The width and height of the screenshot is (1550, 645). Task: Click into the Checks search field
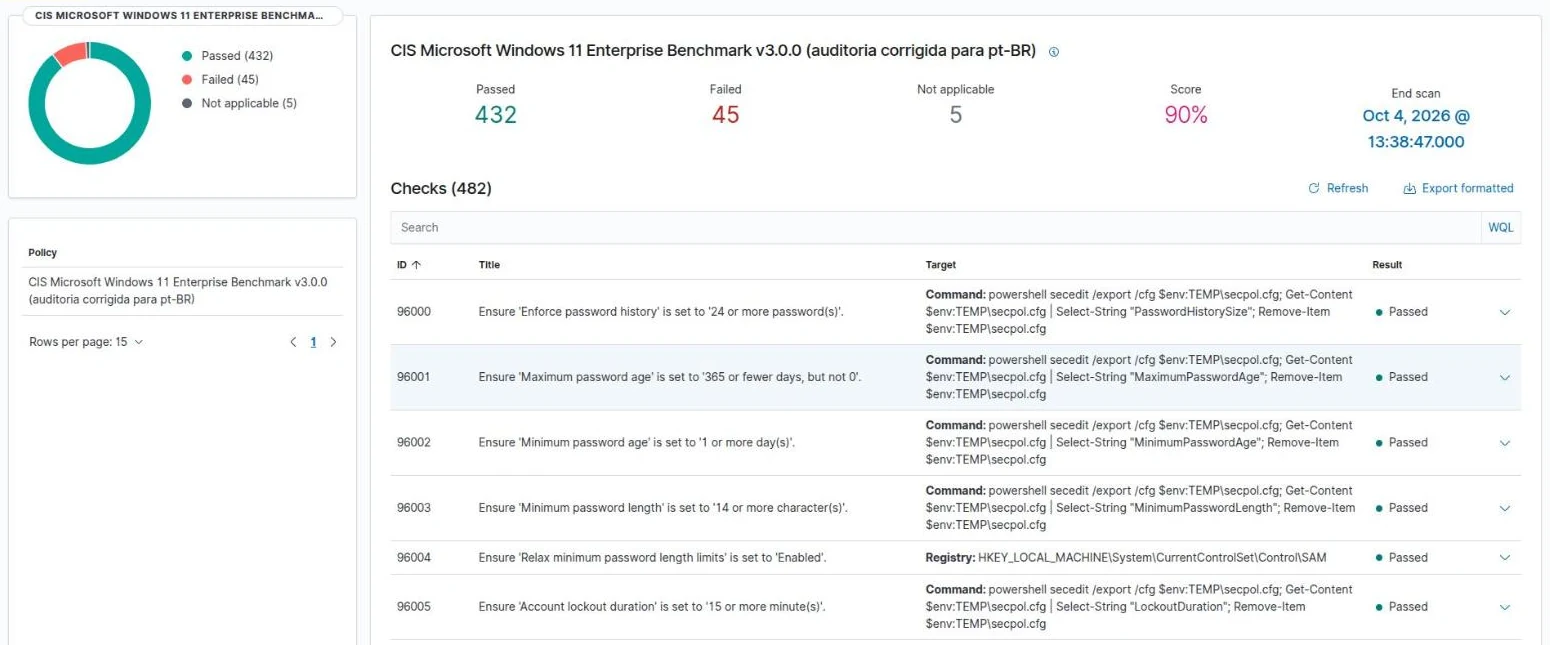[935, 227]
